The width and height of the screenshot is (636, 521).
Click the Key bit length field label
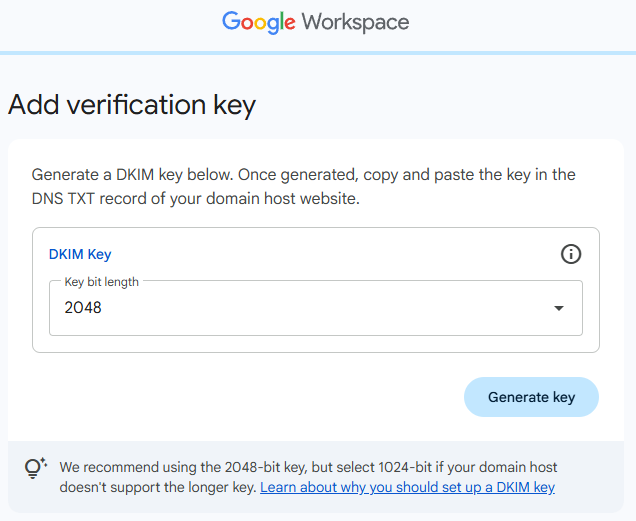[101, 282]
